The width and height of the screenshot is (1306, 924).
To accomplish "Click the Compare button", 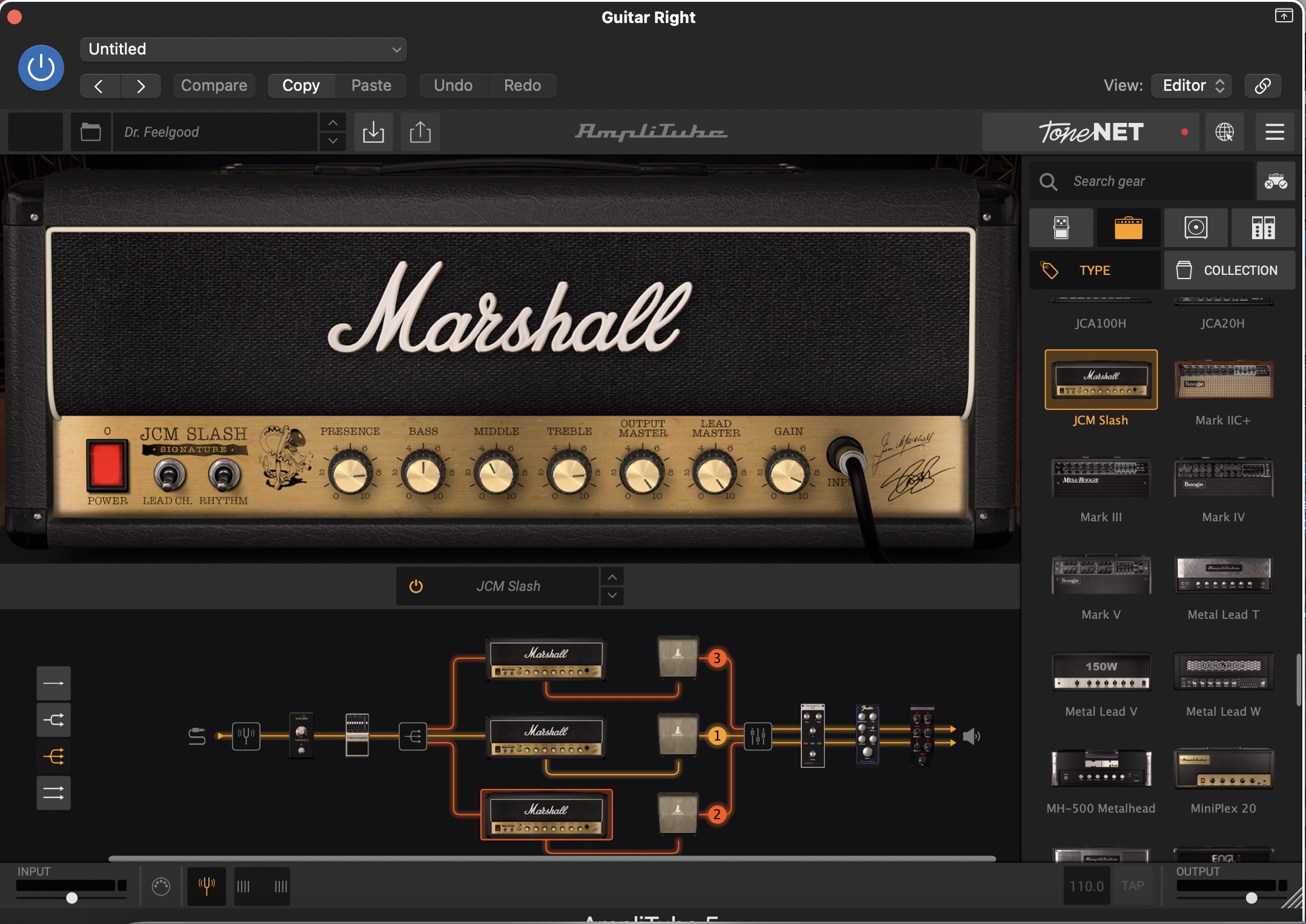I will pyautogui.click(x=214, y=85).
